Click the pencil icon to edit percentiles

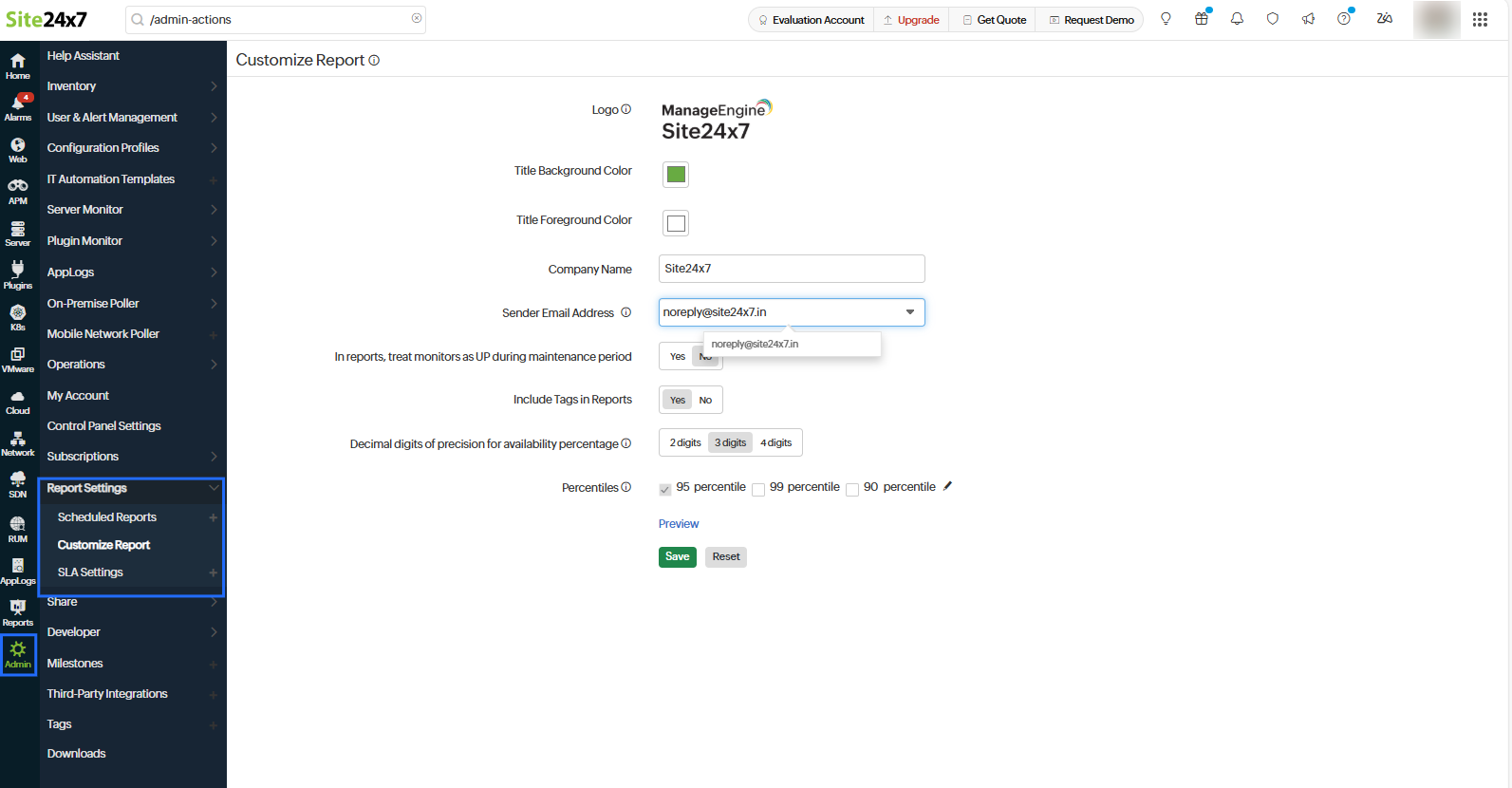947,486
